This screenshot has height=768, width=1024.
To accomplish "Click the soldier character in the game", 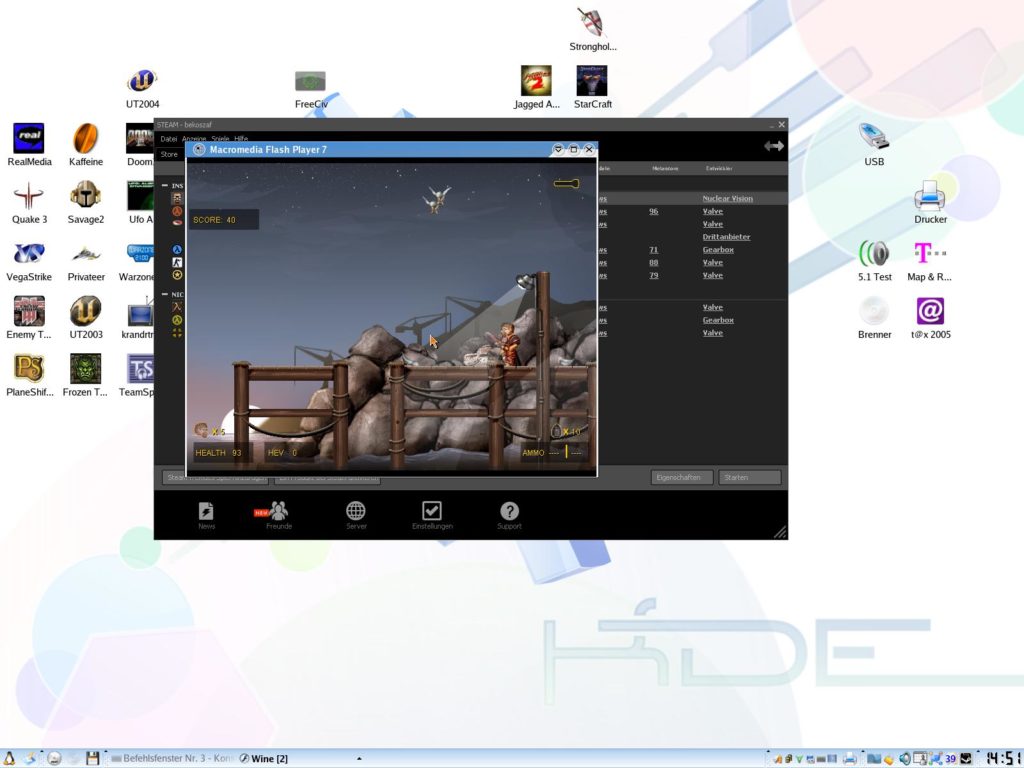I will 508,344.
